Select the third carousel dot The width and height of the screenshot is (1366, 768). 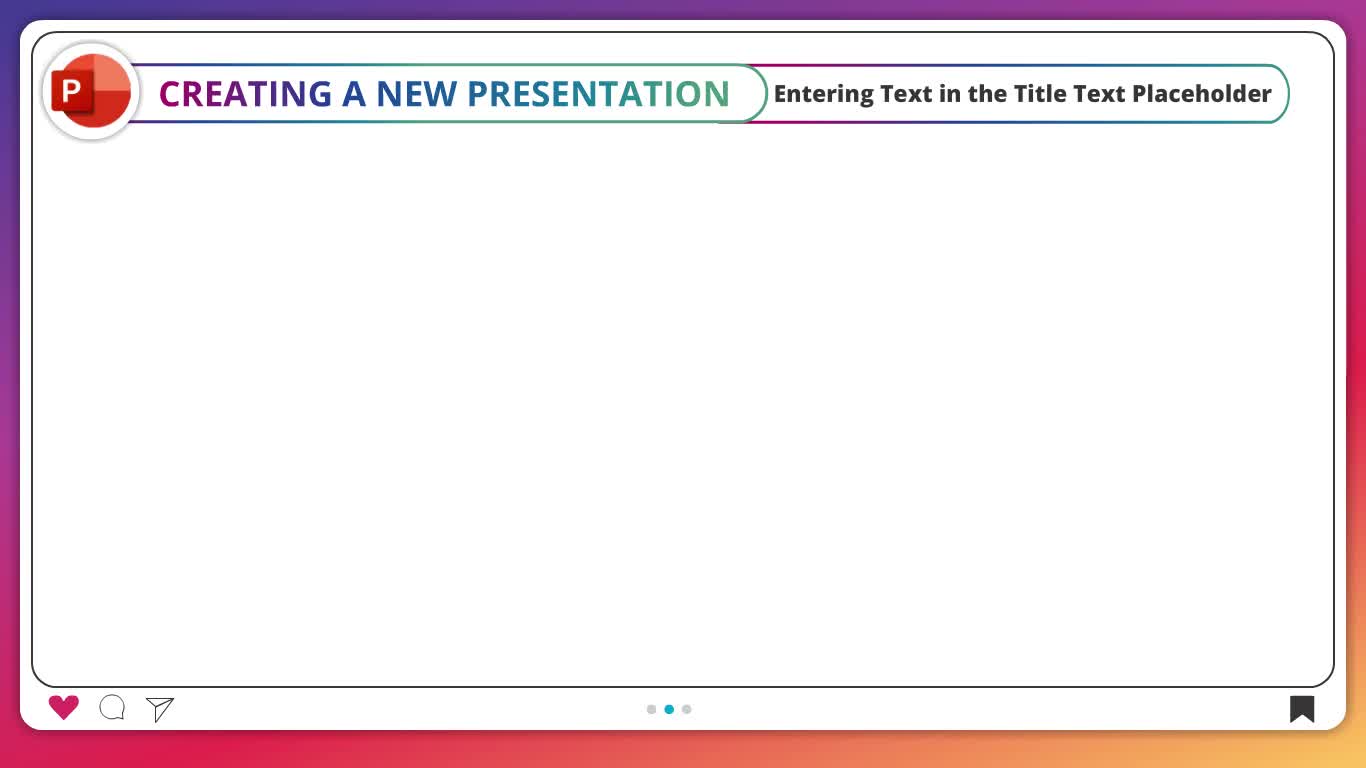[x=686, y=709]
